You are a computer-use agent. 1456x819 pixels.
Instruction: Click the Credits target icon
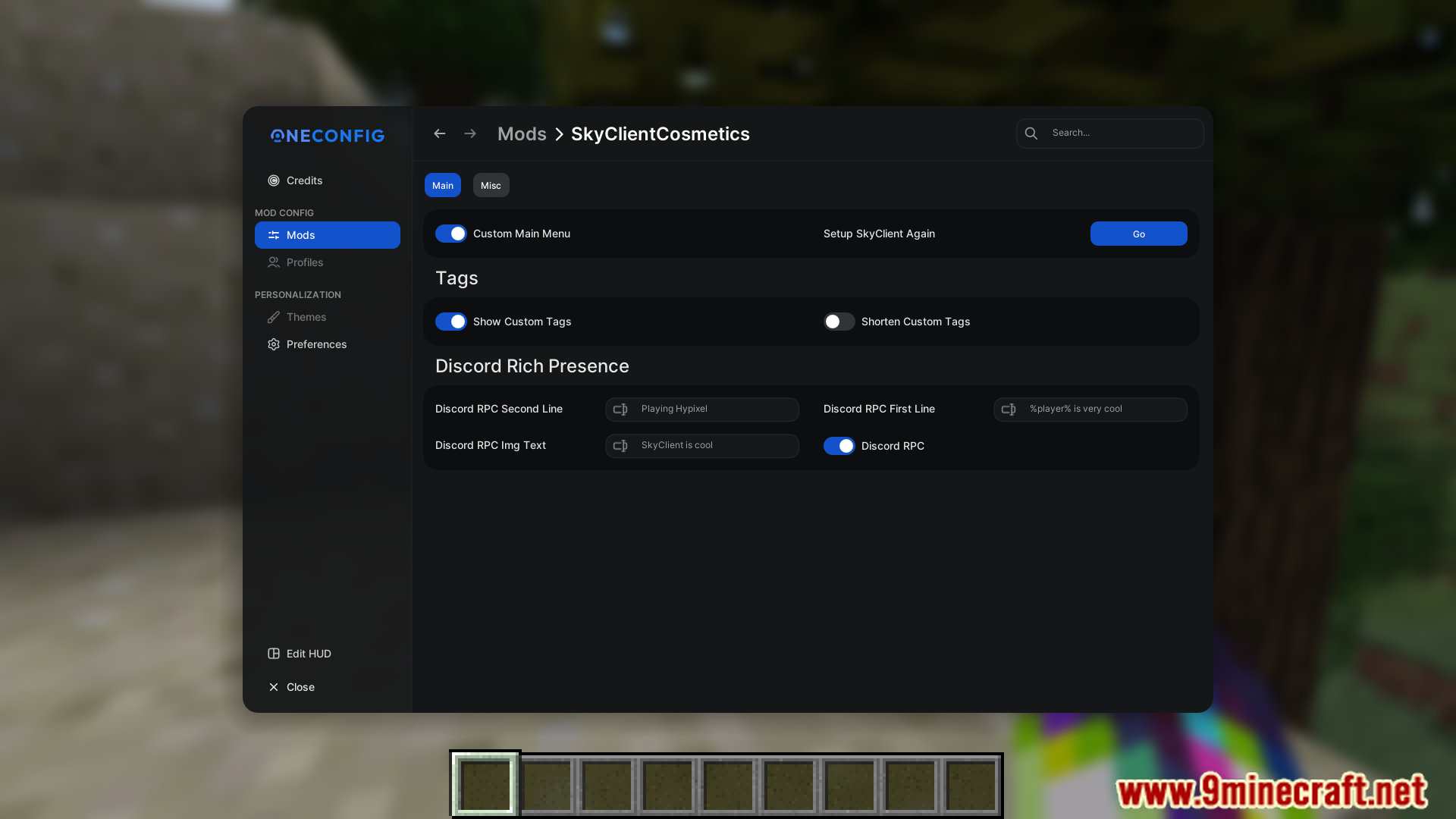pos(274,180)
